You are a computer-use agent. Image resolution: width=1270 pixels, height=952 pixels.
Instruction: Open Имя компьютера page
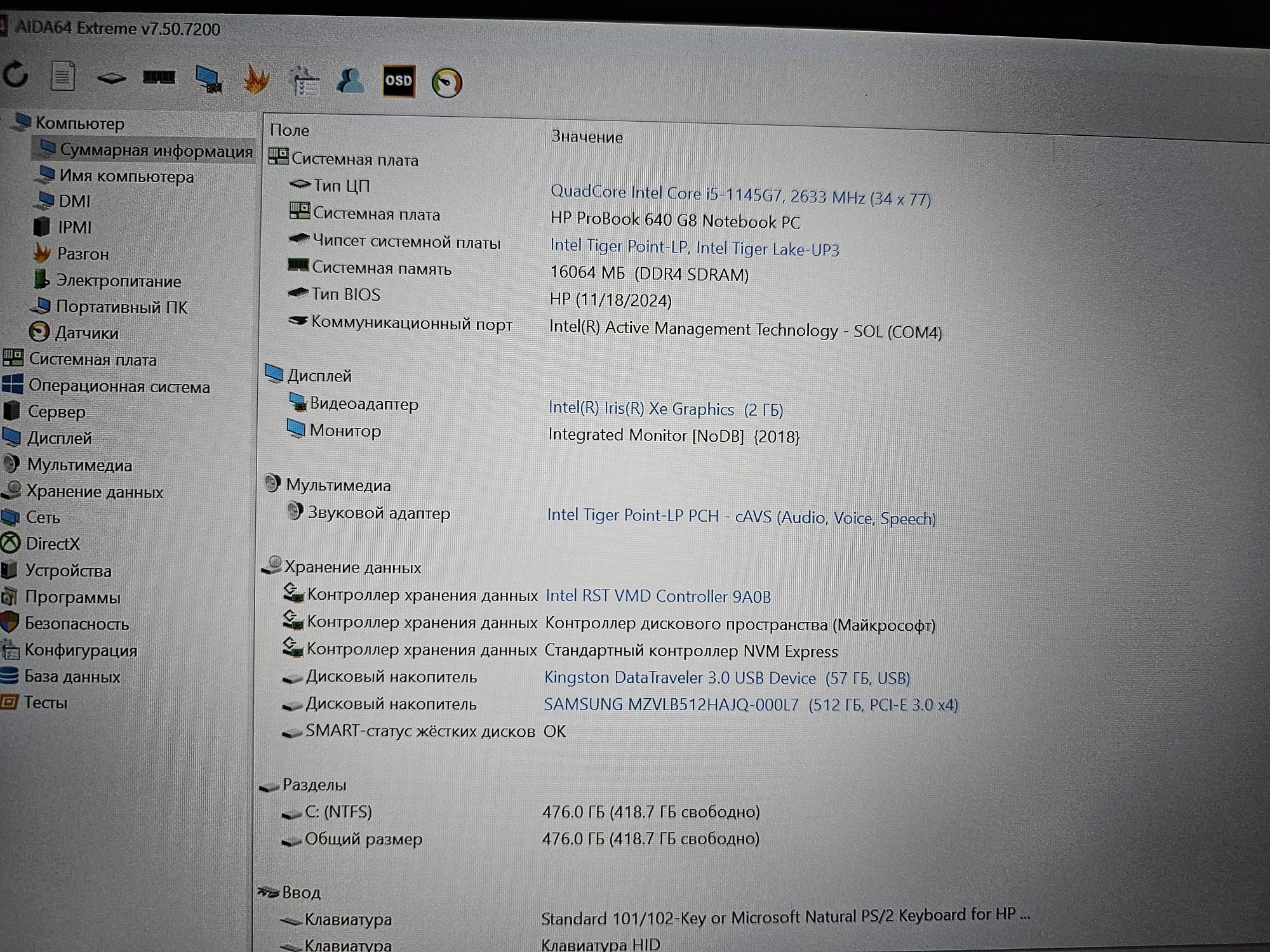126,176
